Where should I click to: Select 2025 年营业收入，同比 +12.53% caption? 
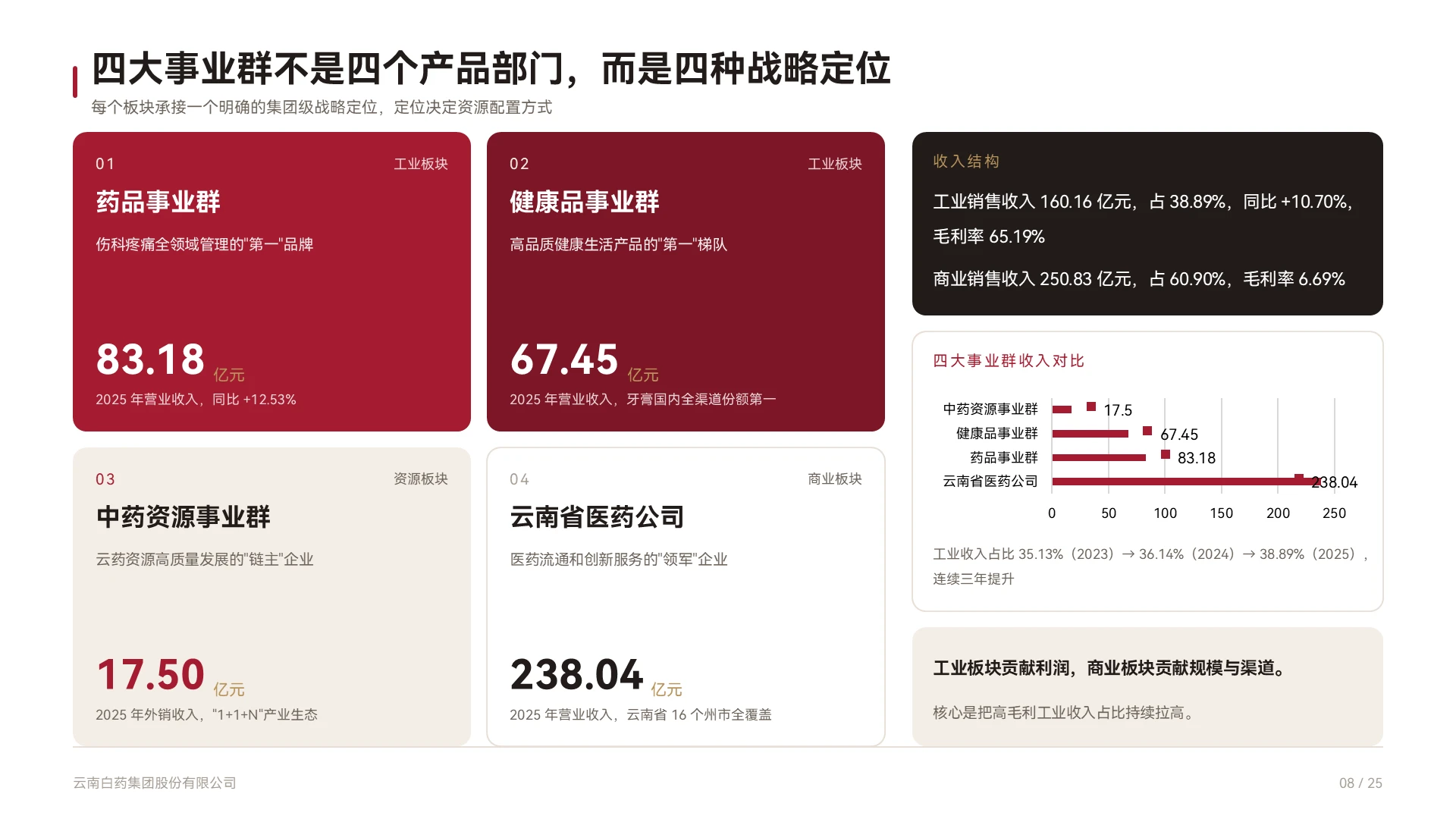(x=196, y=400)
